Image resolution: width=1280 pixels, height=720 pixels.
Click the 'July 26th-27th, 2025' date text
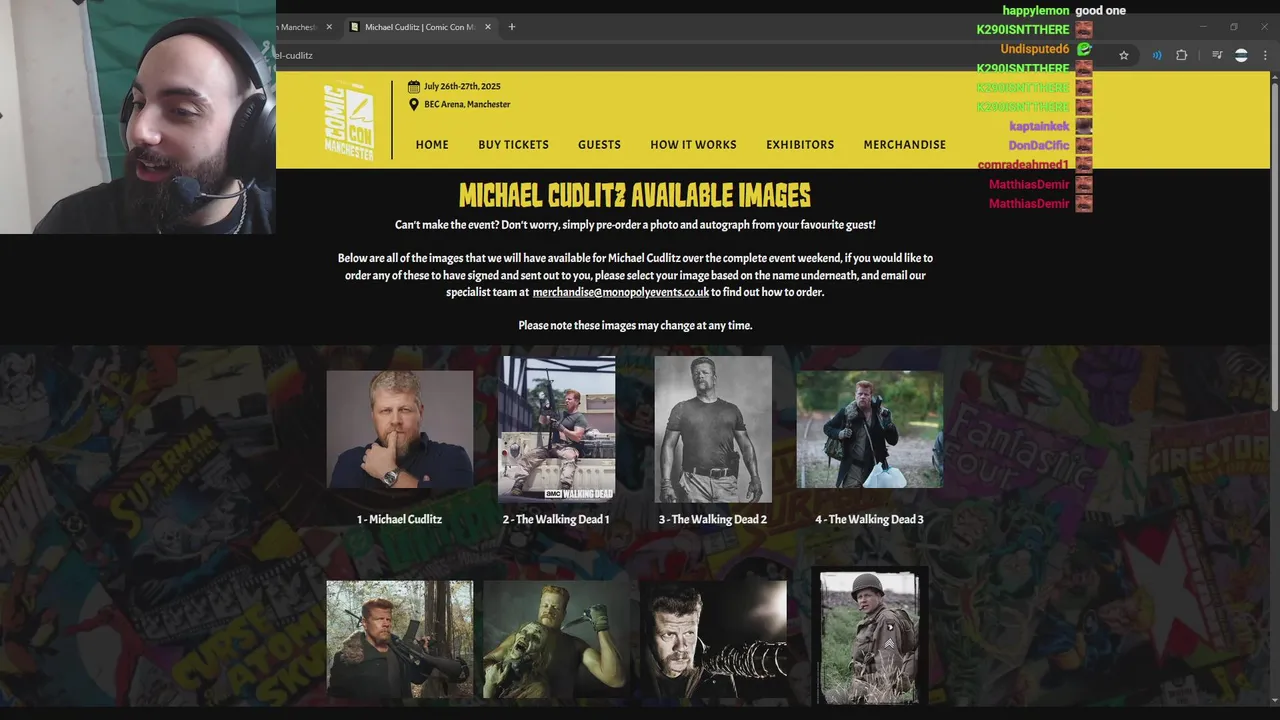click(462, 86)
